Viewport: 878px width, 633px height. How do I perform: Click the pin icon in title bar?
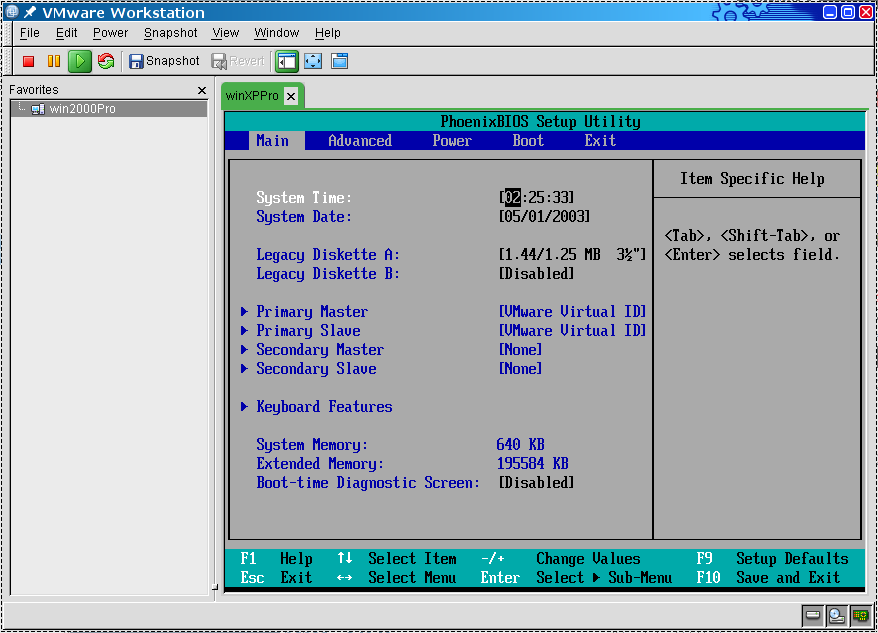(x=30, y=12)
